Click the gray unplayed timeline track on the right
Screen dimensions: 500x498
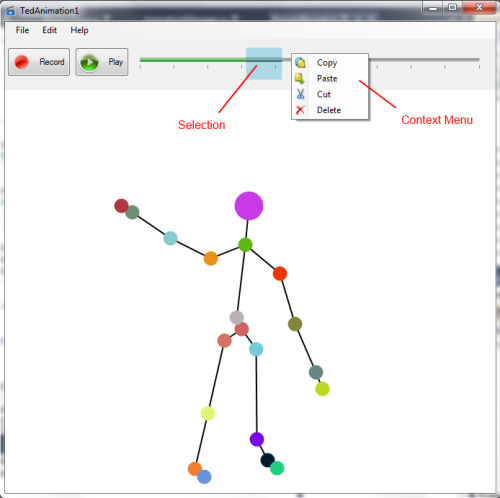pos(424,60)
